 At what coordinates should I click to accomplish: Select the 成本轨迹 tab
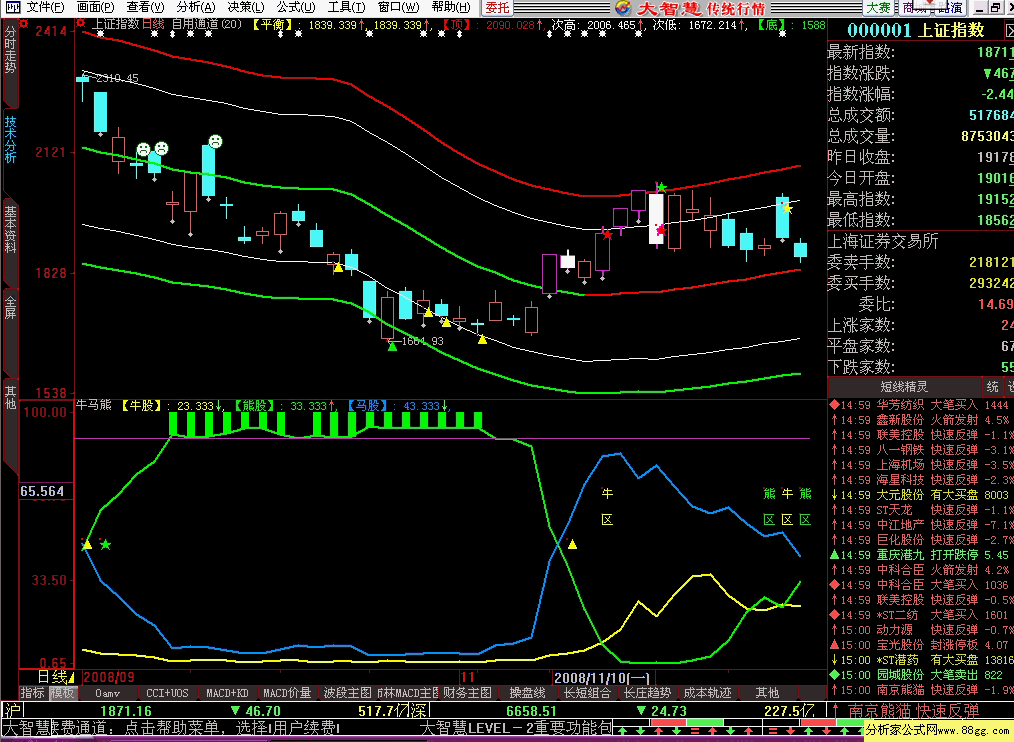(707, 693)
